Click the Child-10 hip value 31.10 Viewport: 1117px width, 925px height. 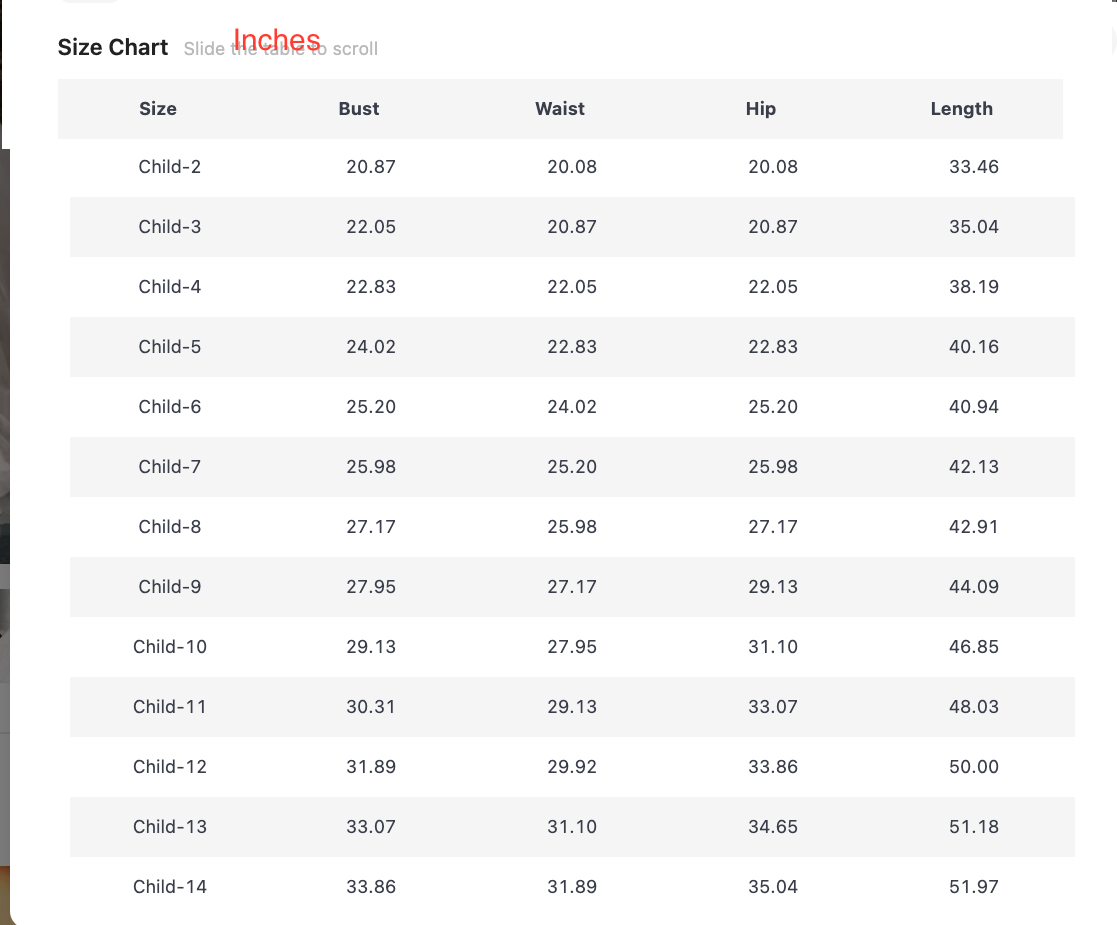[773, 647]
